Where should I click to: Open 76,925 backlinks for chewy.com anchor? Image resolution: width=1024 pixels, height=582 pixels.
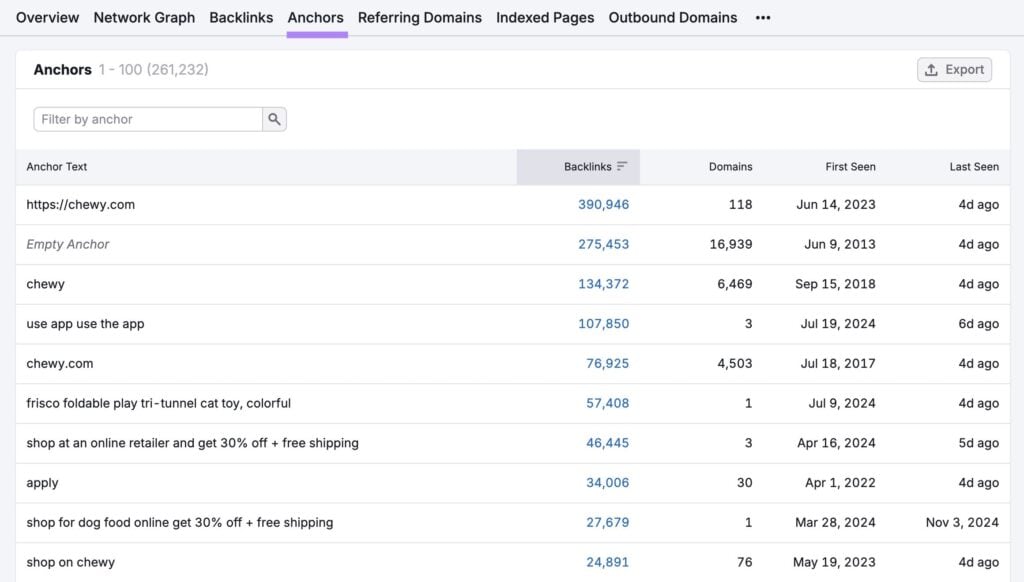[x=607, y=364]
